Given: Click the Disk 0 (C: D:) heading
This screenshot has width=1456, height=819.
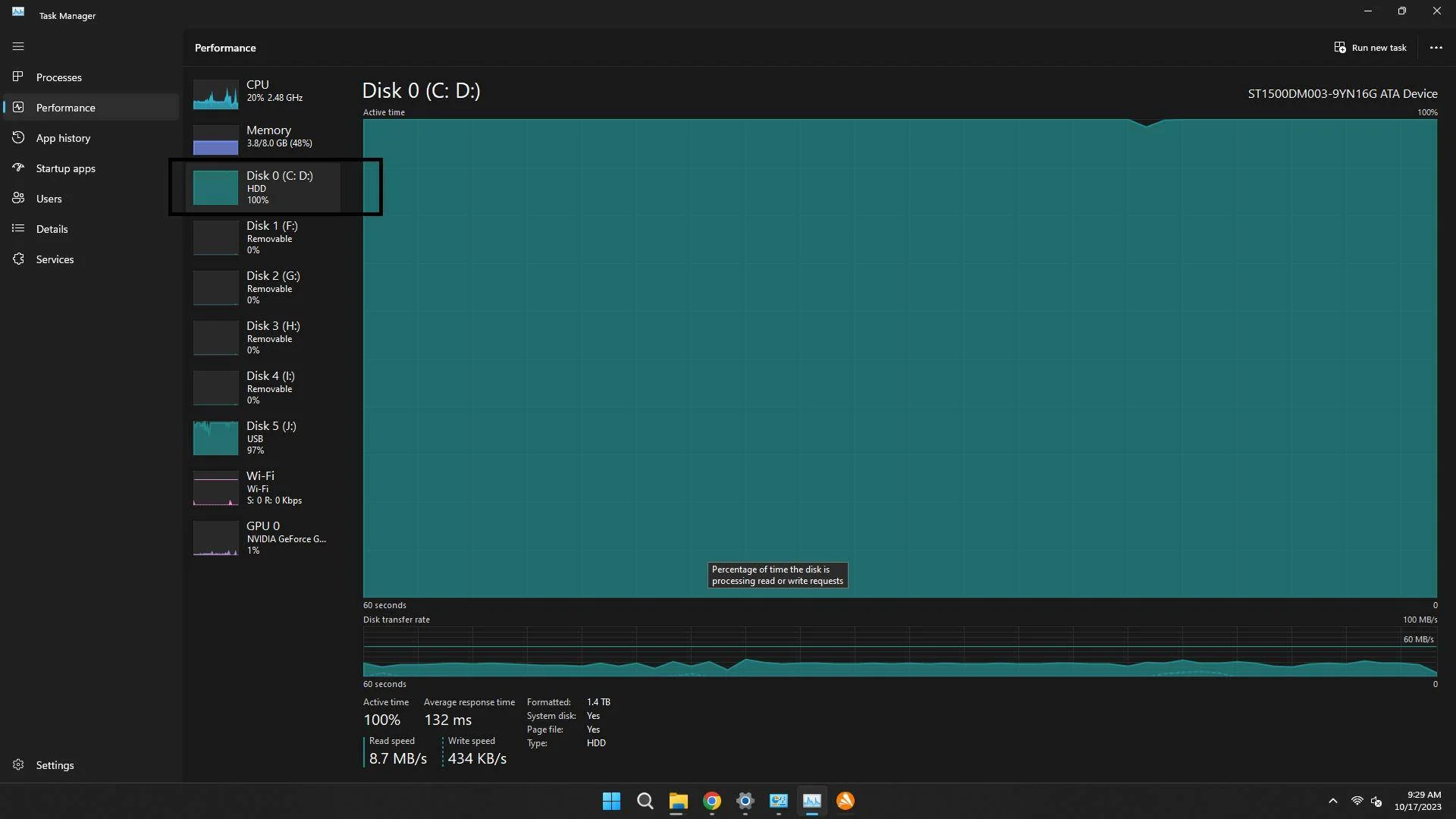Looking at the screenshot, I should (x=421, y=91).
